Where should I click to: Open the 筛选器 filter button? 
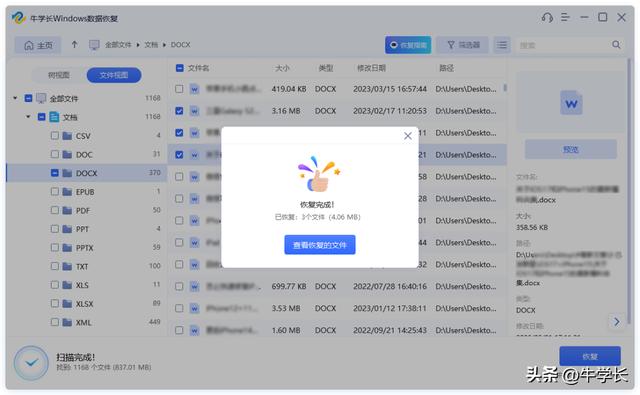click(462, 45)
